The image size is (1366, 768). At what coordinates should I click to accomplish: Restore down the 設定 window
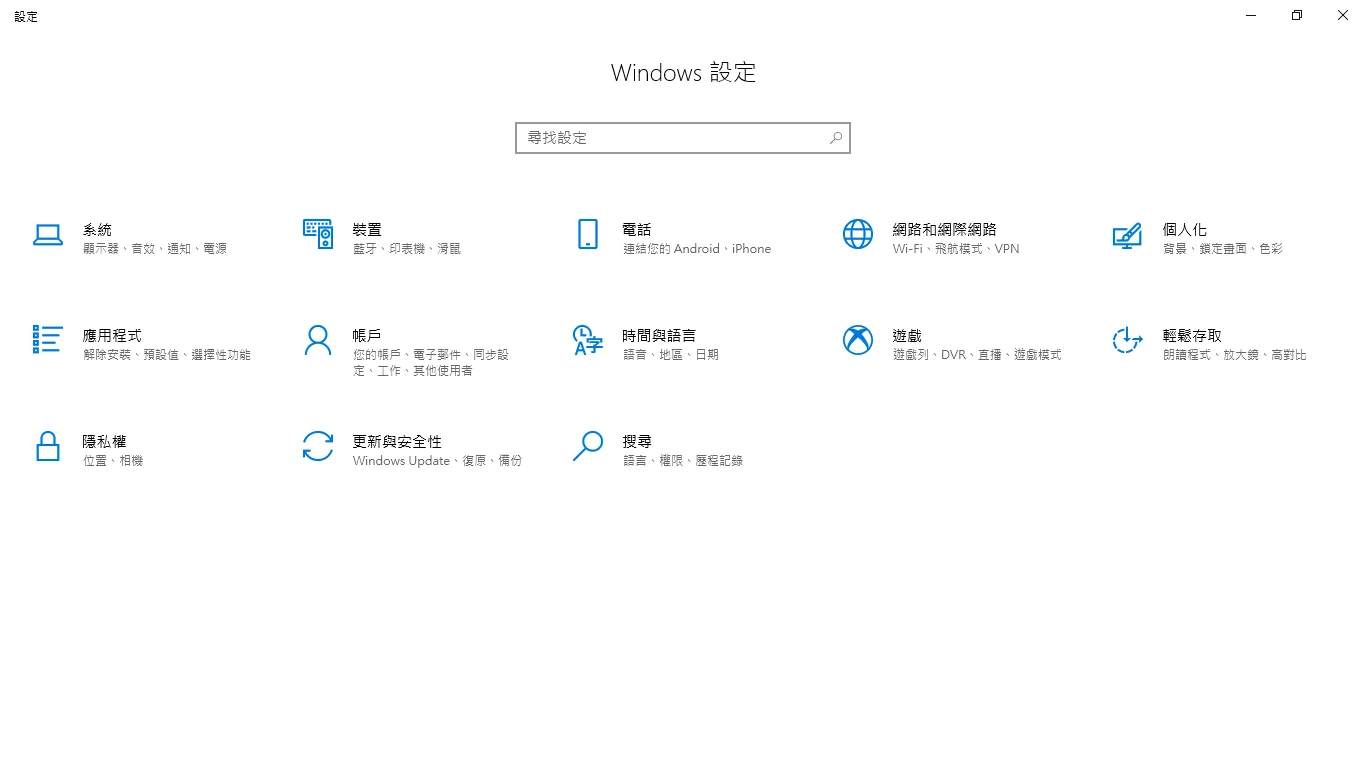pos(1297,15)
